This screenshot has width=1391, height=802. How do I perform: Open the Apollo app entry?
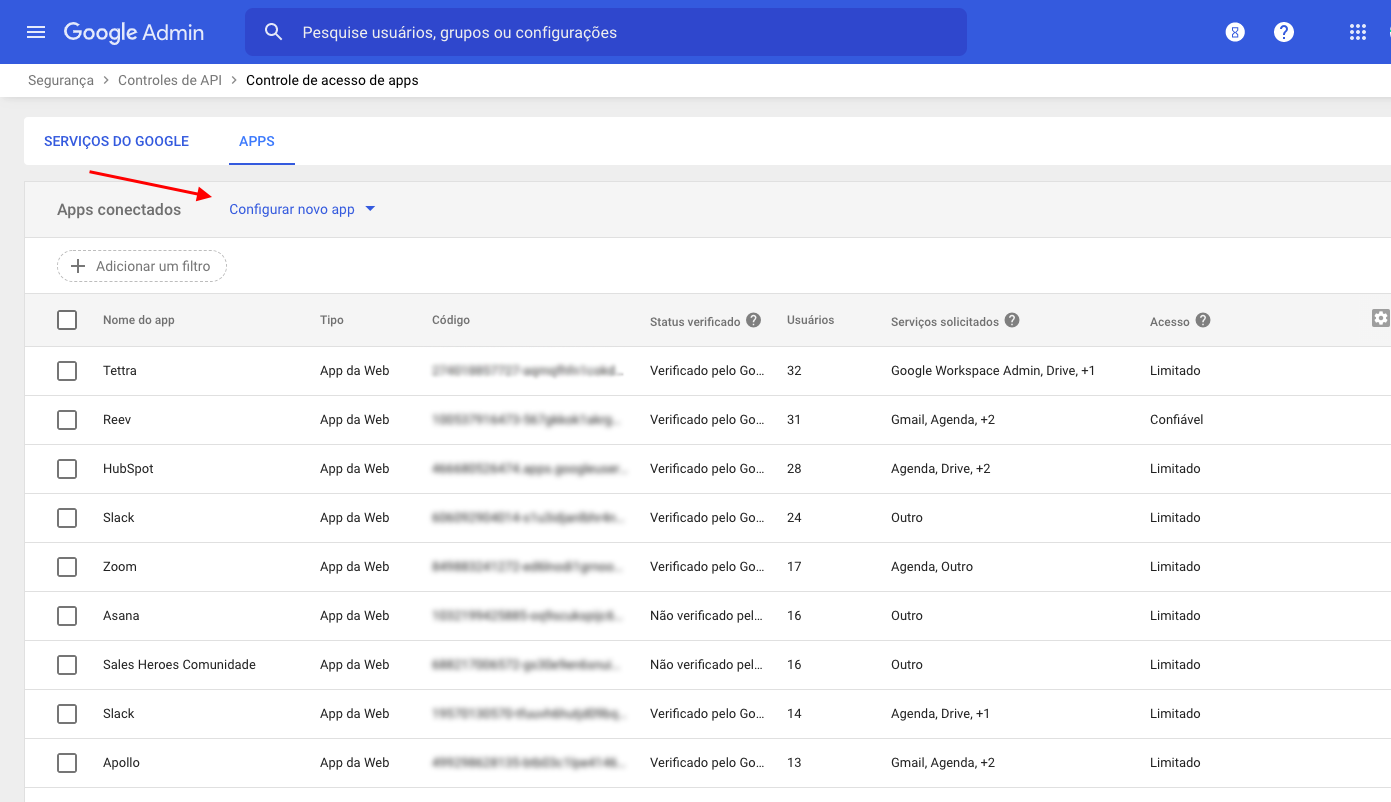point(121,763)
